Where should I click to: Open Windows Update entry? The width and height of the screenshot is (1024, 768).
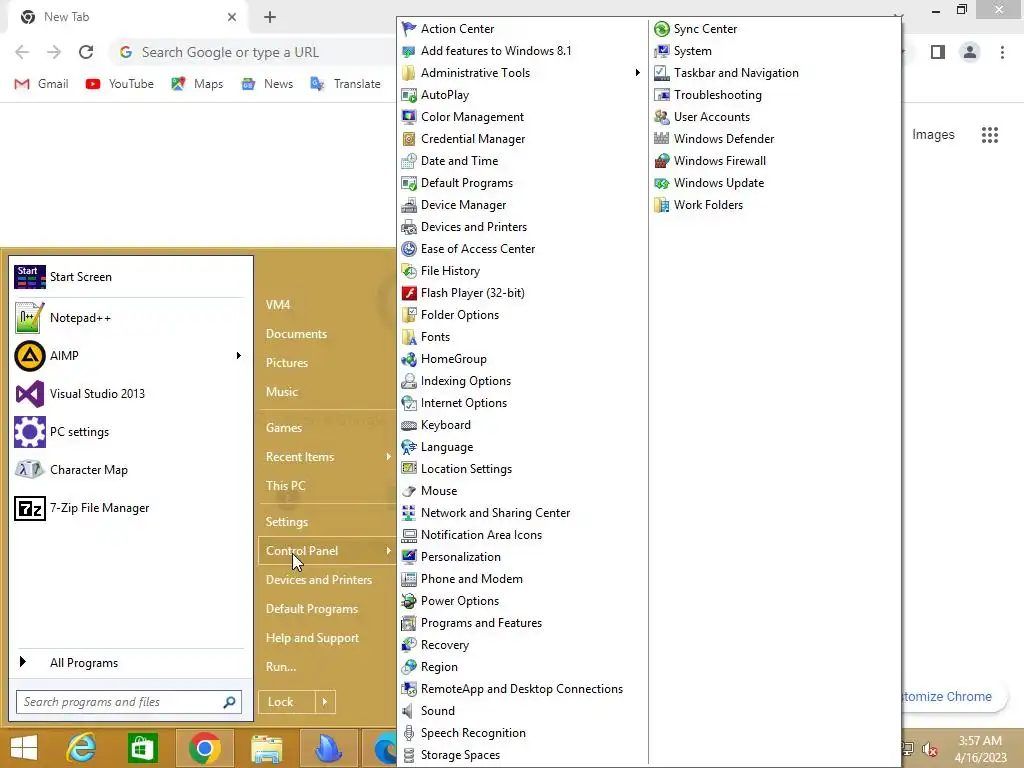(718, 183)
